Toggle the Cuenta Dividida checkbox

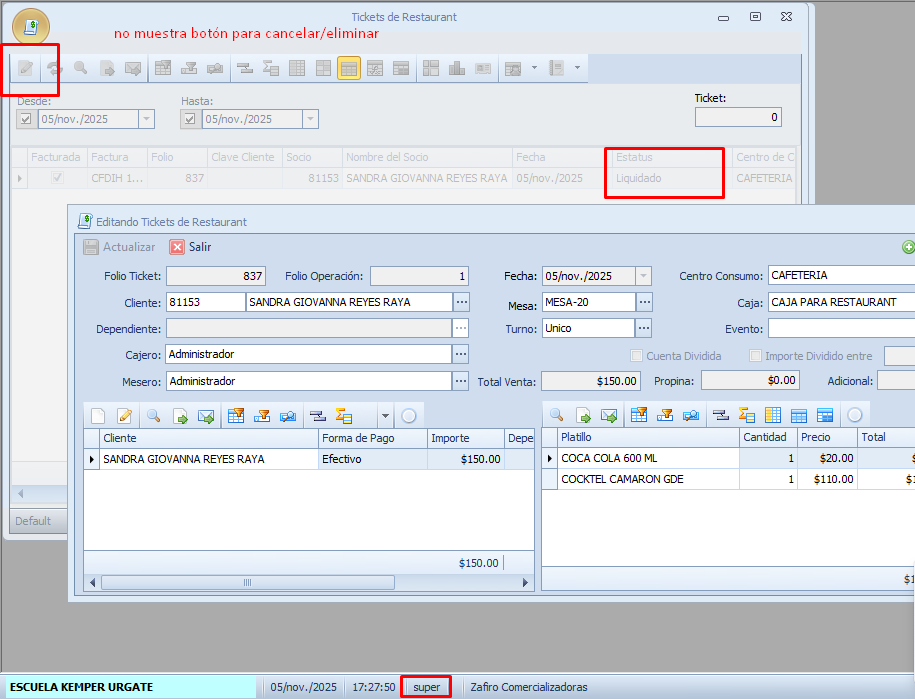point(637,356)
